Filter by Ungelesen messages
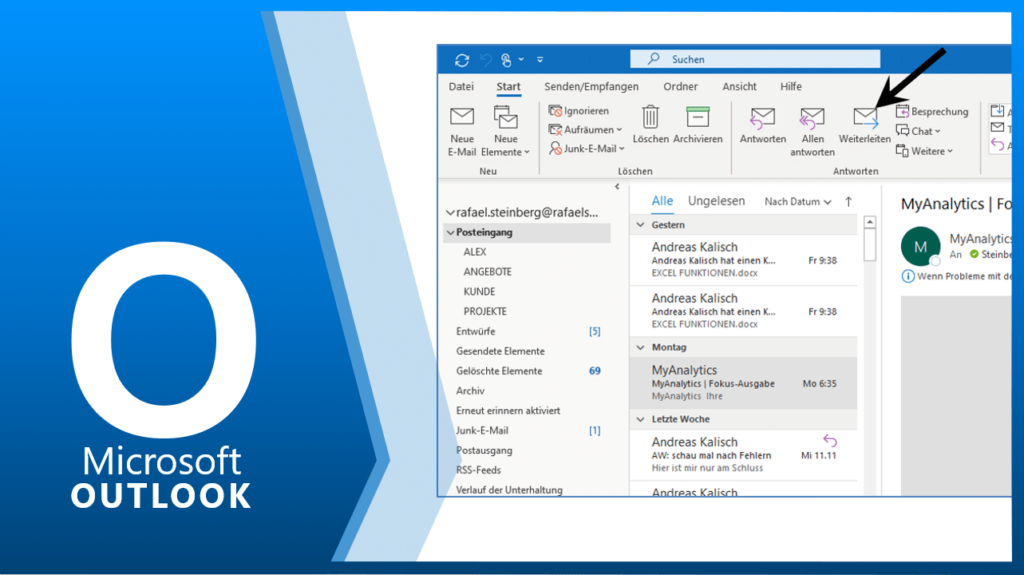The image size is (1024, 575). click(x=716, y=201)
